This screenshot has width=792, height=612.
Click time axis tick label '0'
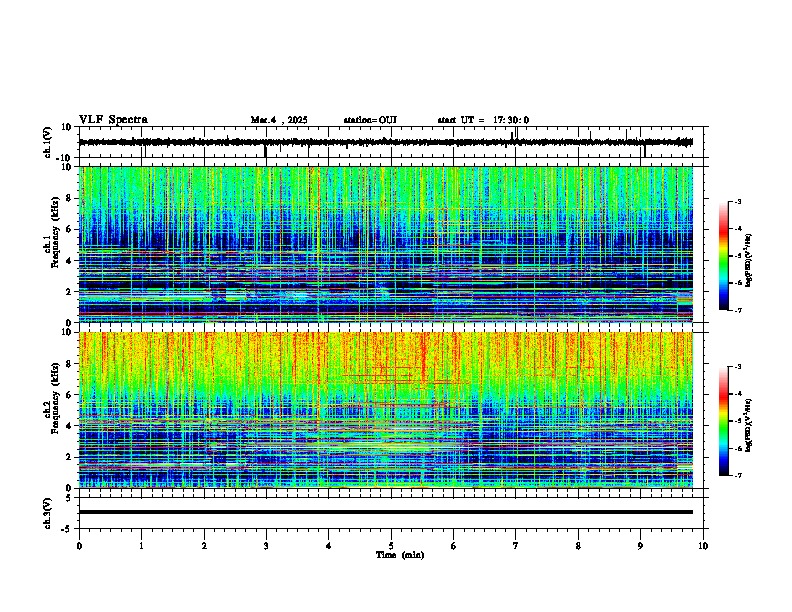click(79, 545)
